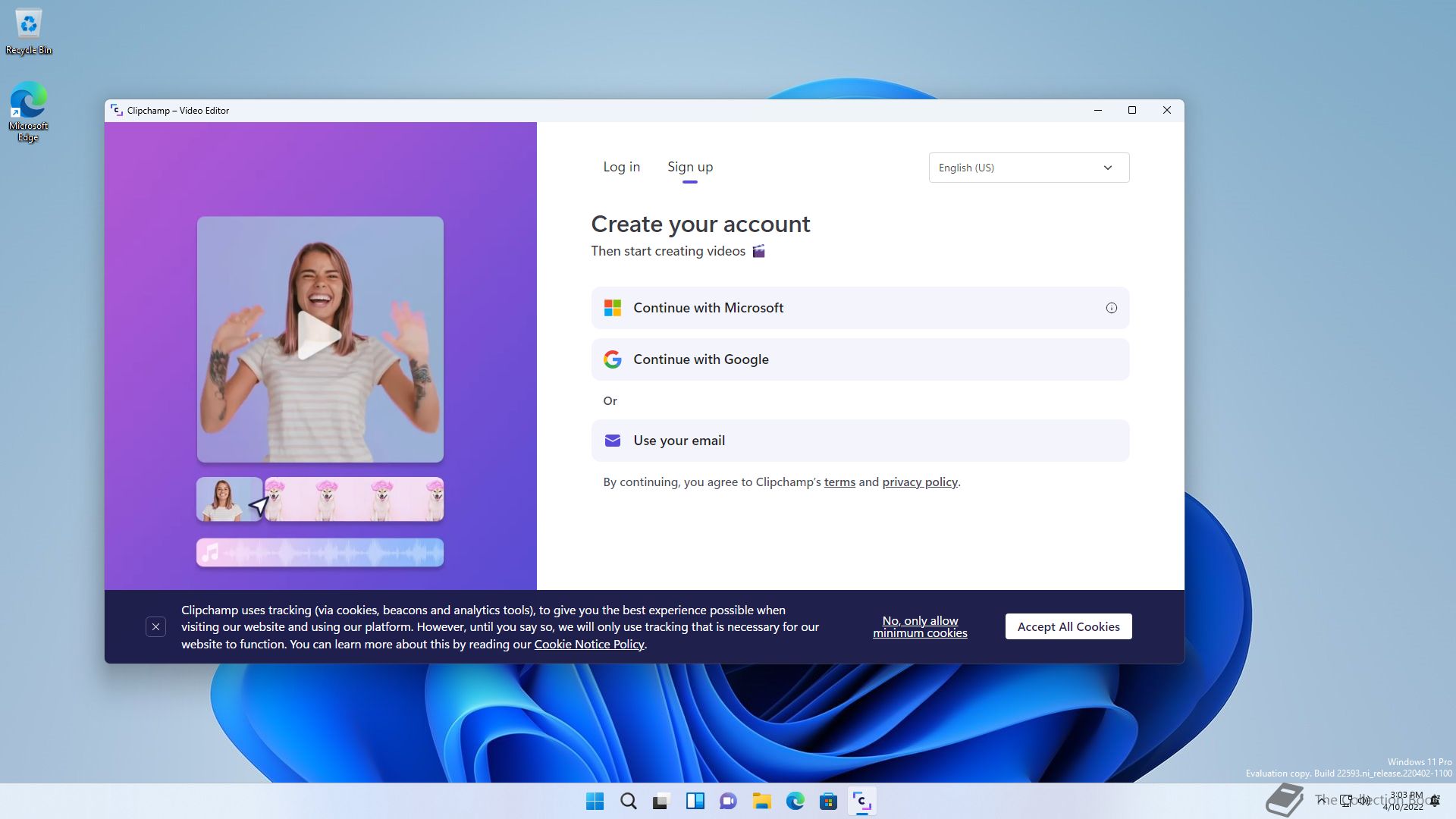Accept All Cookies
Screen dimensions: 1456x819
1068,626
